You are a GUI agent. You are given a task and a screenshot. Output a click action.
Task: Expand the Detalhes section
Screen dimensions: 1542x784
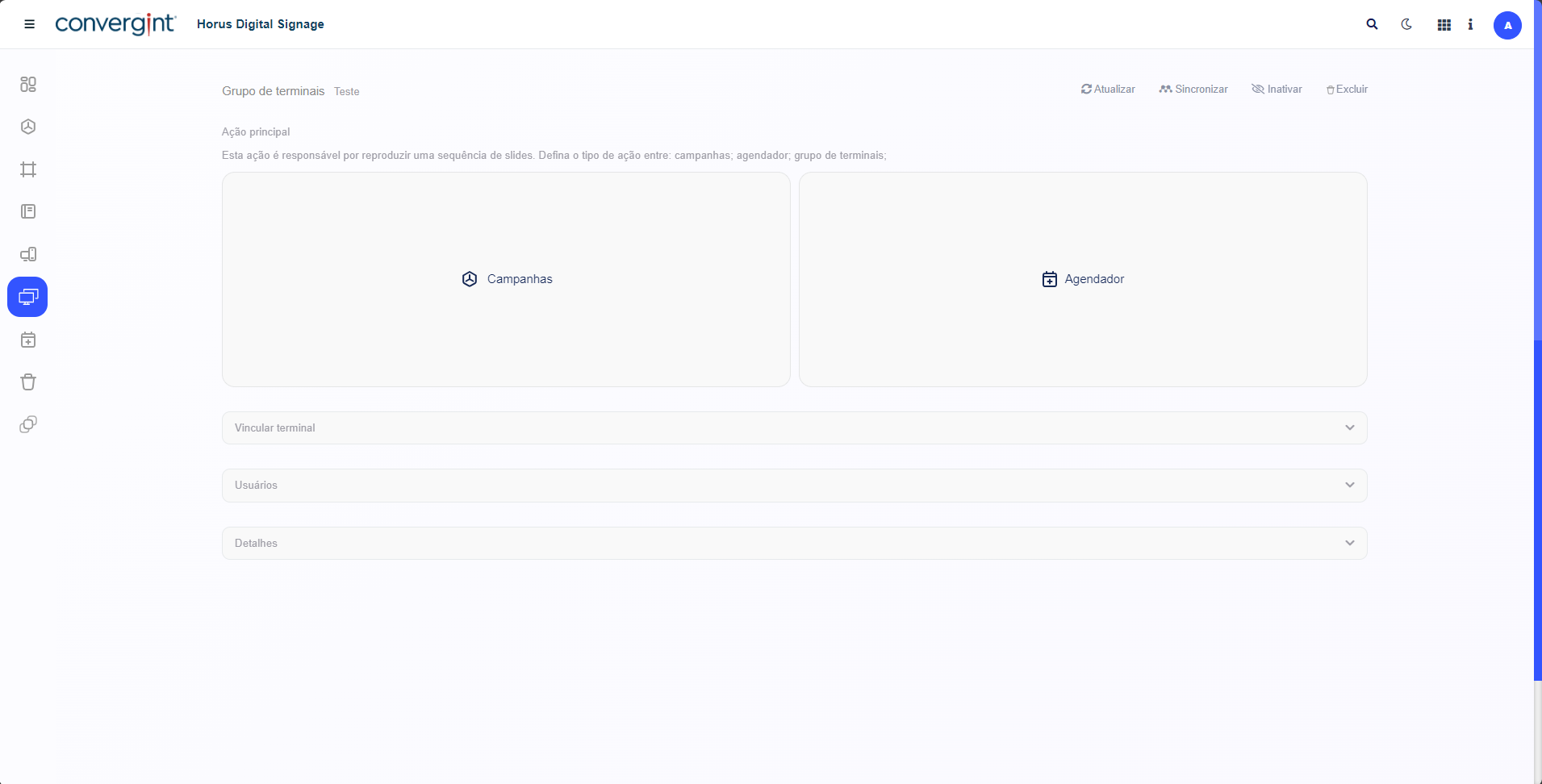794,543
